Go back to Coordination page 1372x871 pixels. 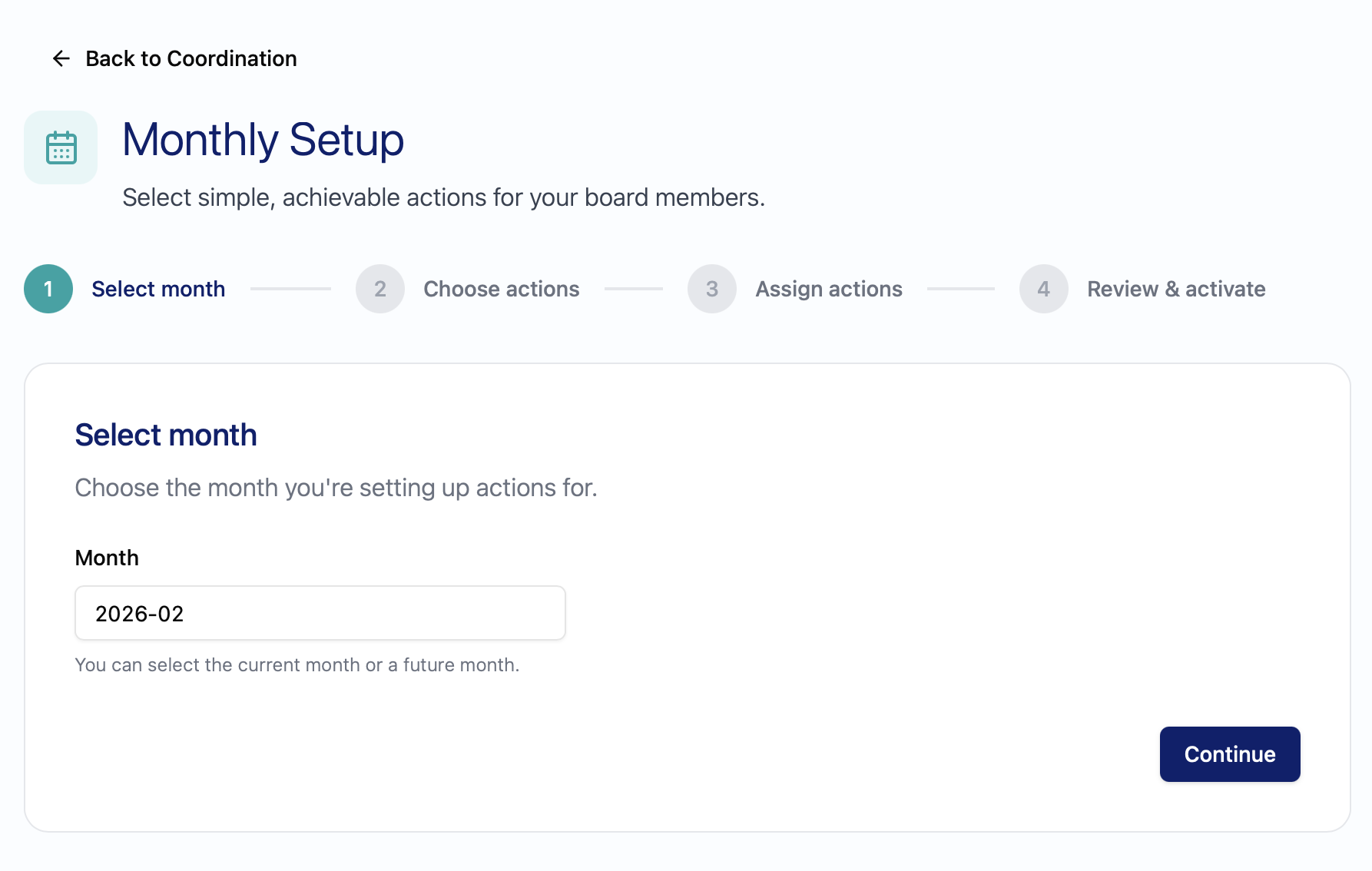(x=191, y=58)
